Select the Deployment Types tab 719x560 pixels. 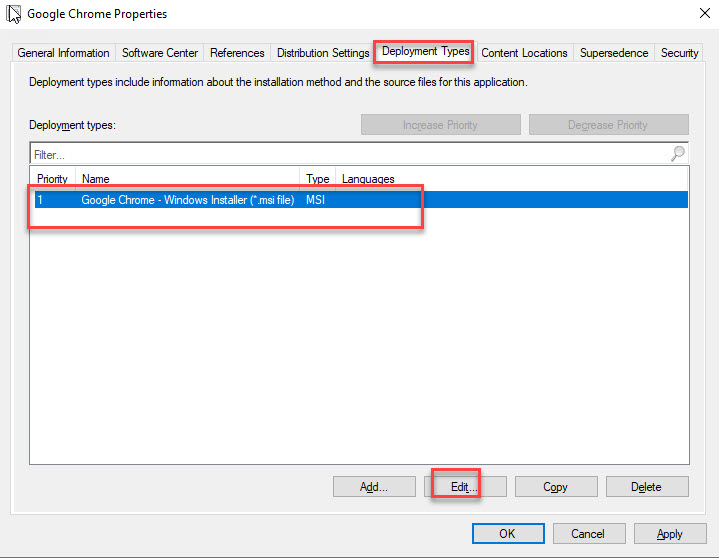tap(425, 52)
